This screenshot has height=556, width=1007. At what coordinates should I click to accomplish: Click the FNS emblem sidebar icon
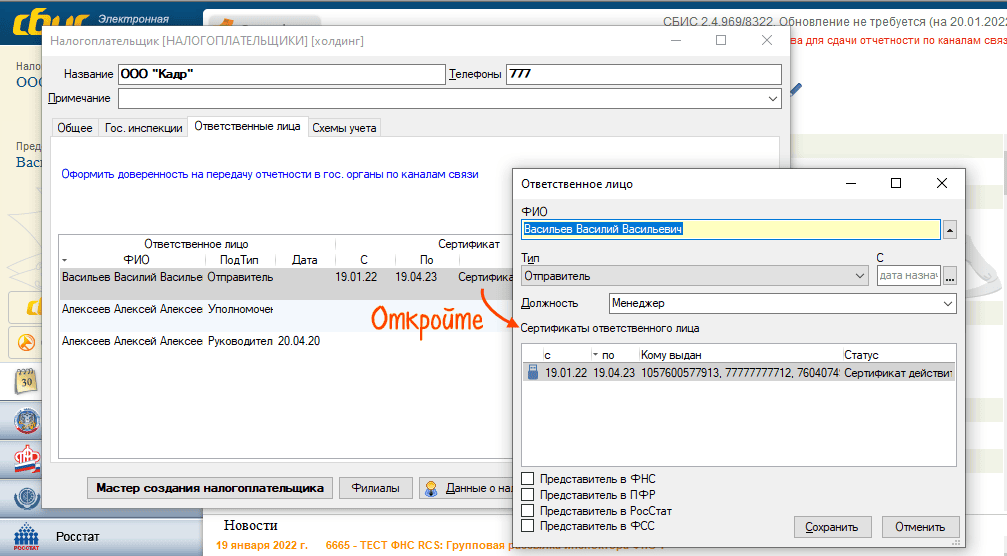point(25,422)
